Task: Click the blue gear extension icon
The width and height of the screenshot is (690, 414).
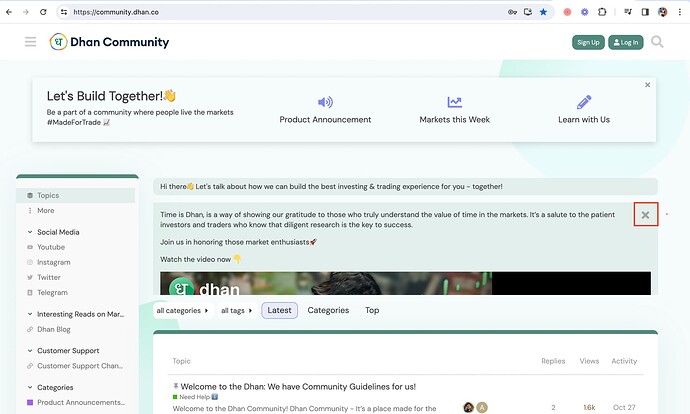Action: tap(584, 12)
